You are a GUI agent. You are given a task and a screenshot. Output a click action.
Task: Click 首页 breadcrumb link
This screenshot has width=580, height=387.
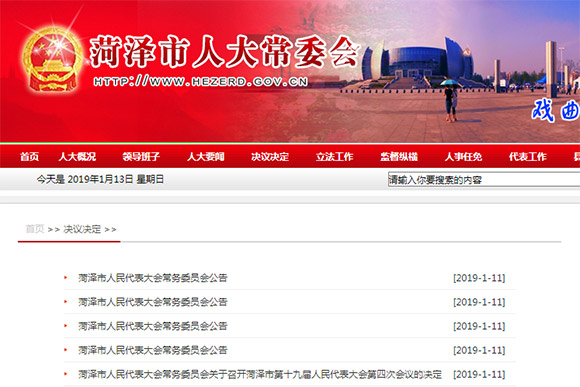[35, 229]
